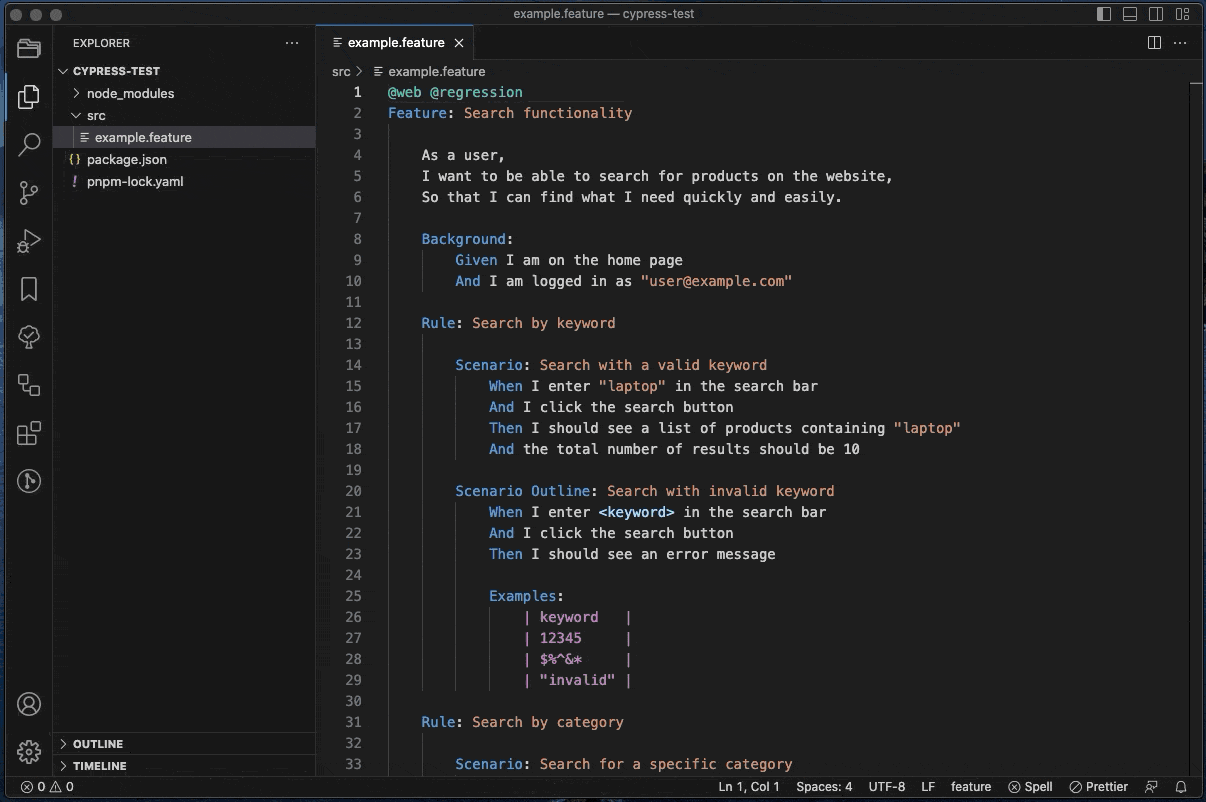Open the Run and Debug view
The image size is (1206, 802).
coord(29,241)
